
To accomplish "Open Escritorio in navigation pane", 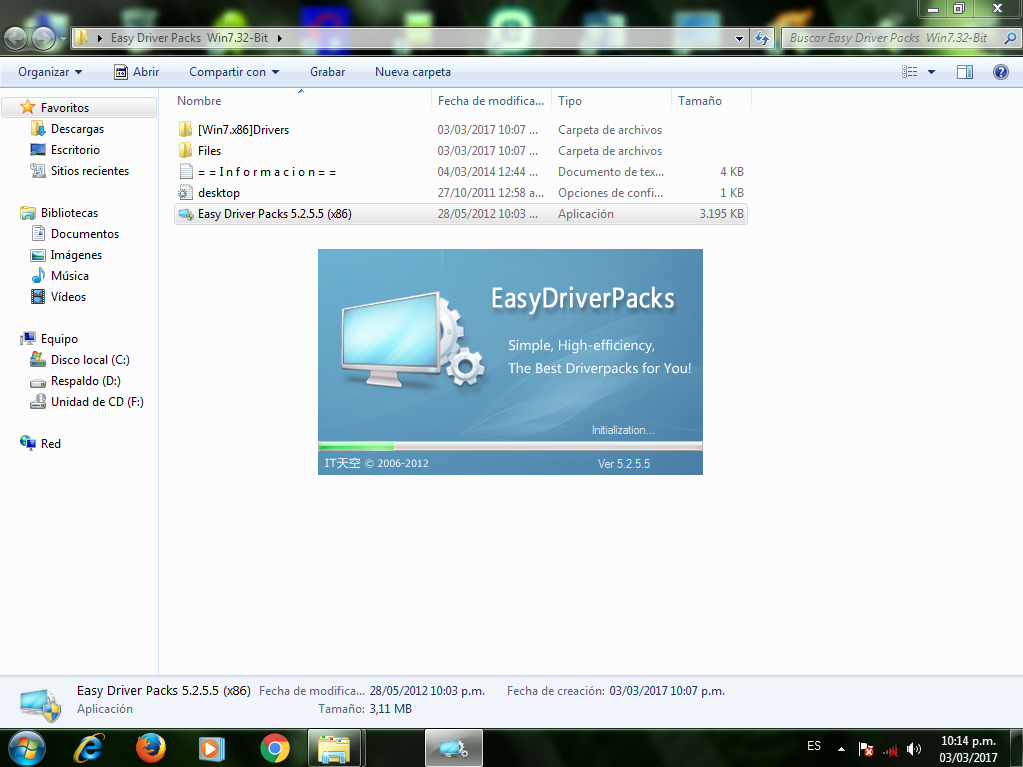I will tap(65, 149).
